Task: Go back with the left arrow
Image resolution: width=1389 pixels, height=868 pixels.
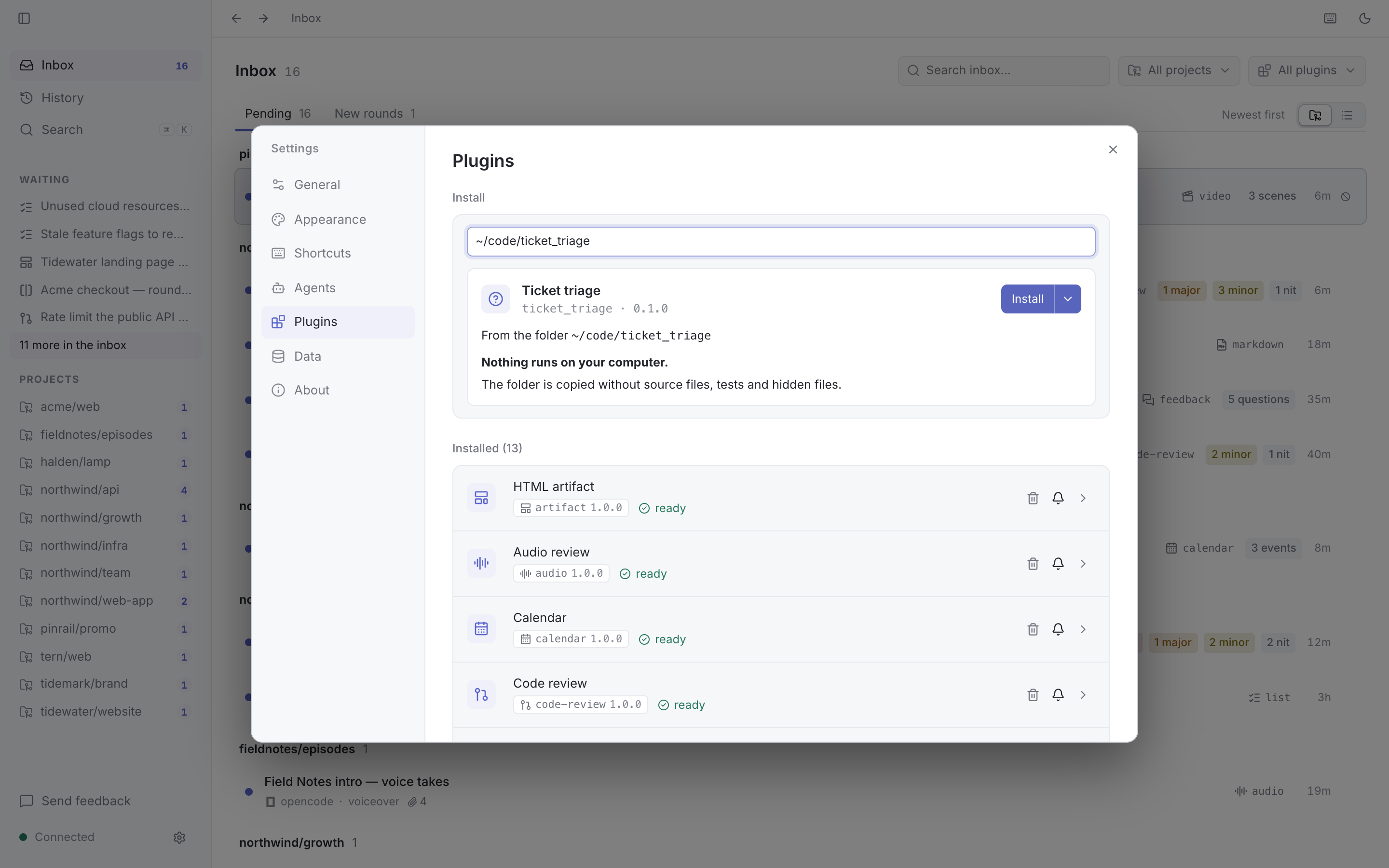Action: [236, 18]
